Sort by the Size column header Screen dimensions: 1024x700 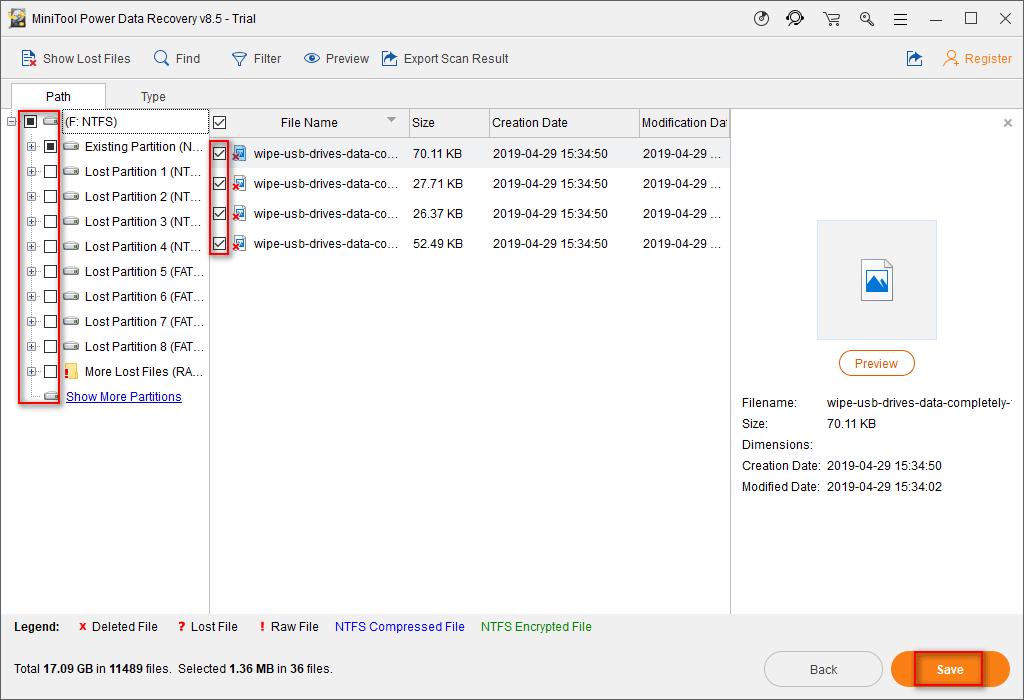449,123
